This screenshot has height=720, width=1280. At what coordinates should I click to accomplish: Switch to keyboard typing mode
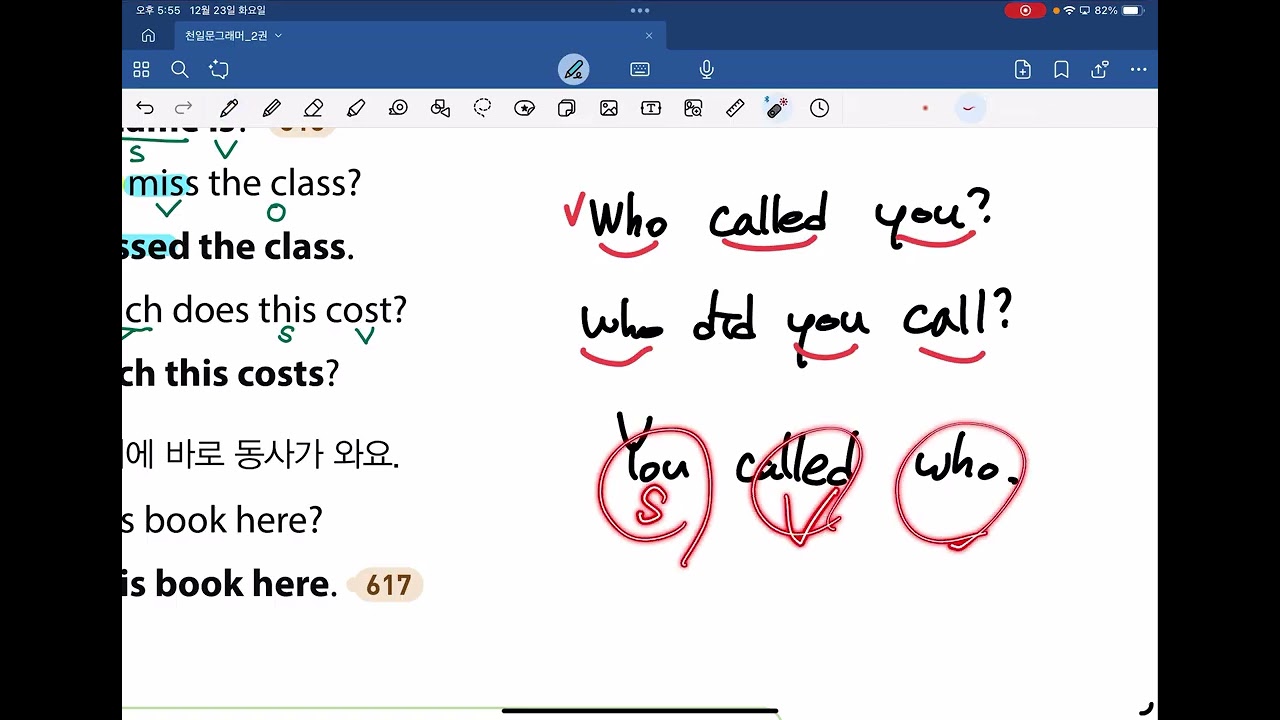[x=640, y=70]
